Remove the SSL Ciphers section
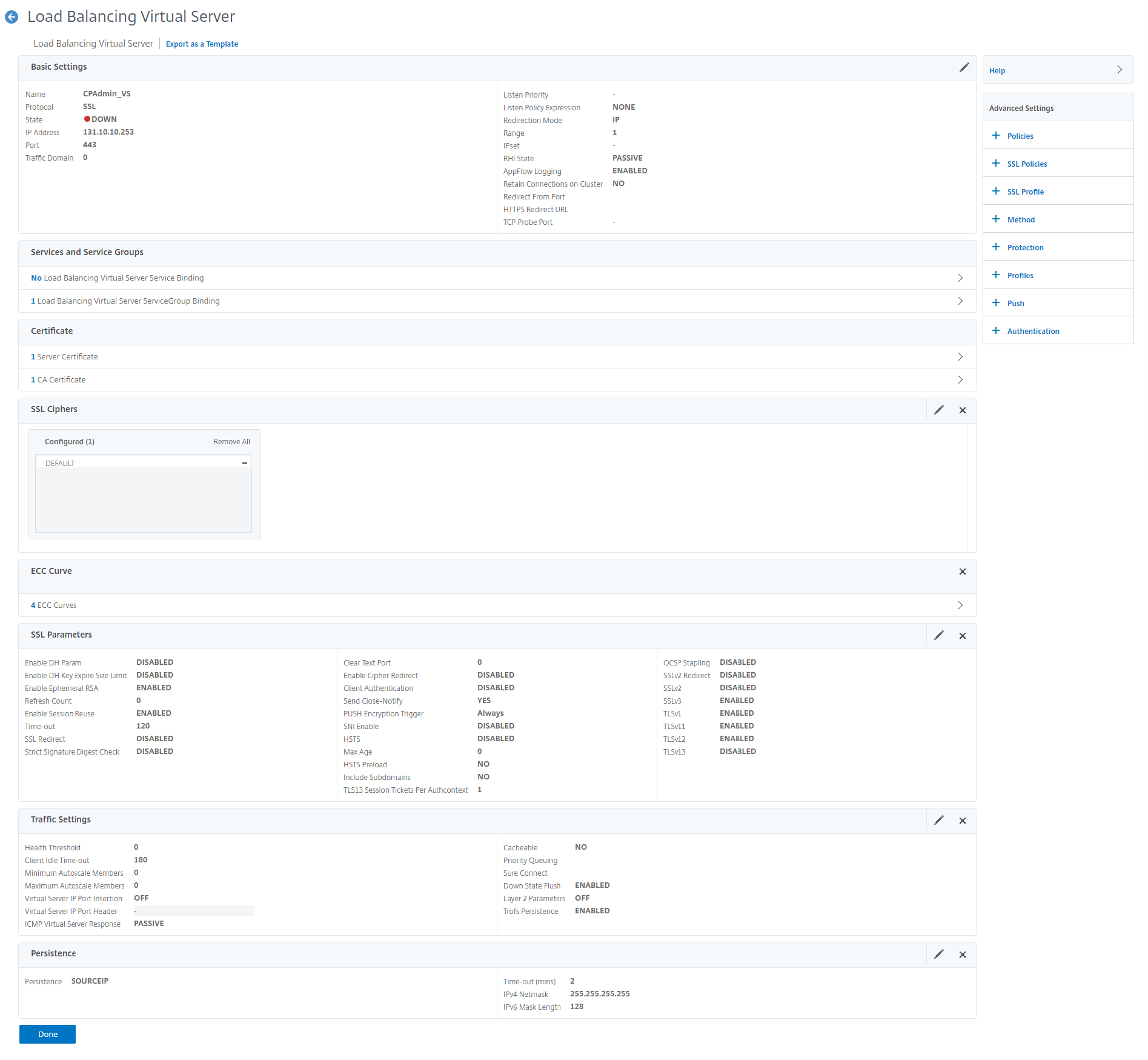1148x1060 pixels. (962, 410)
